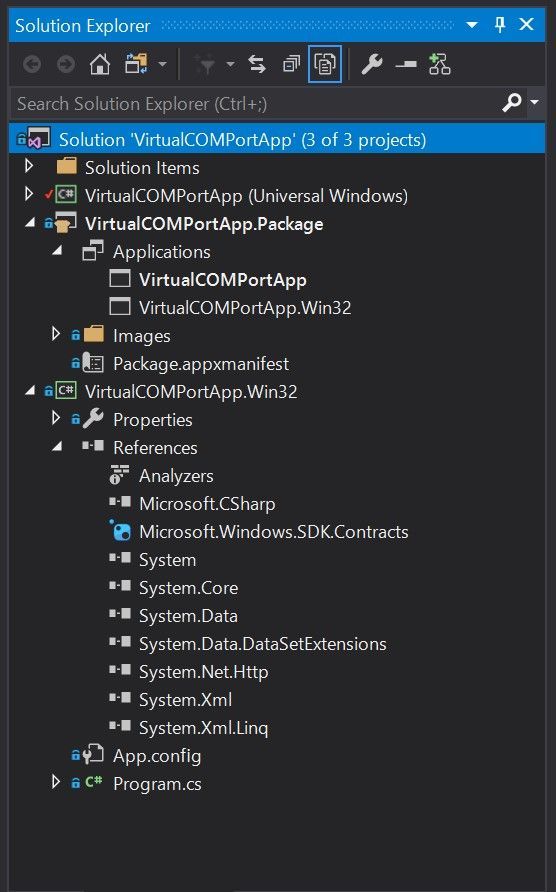
Task: Open Window Position dropdown in title bar
Action: 472,25
